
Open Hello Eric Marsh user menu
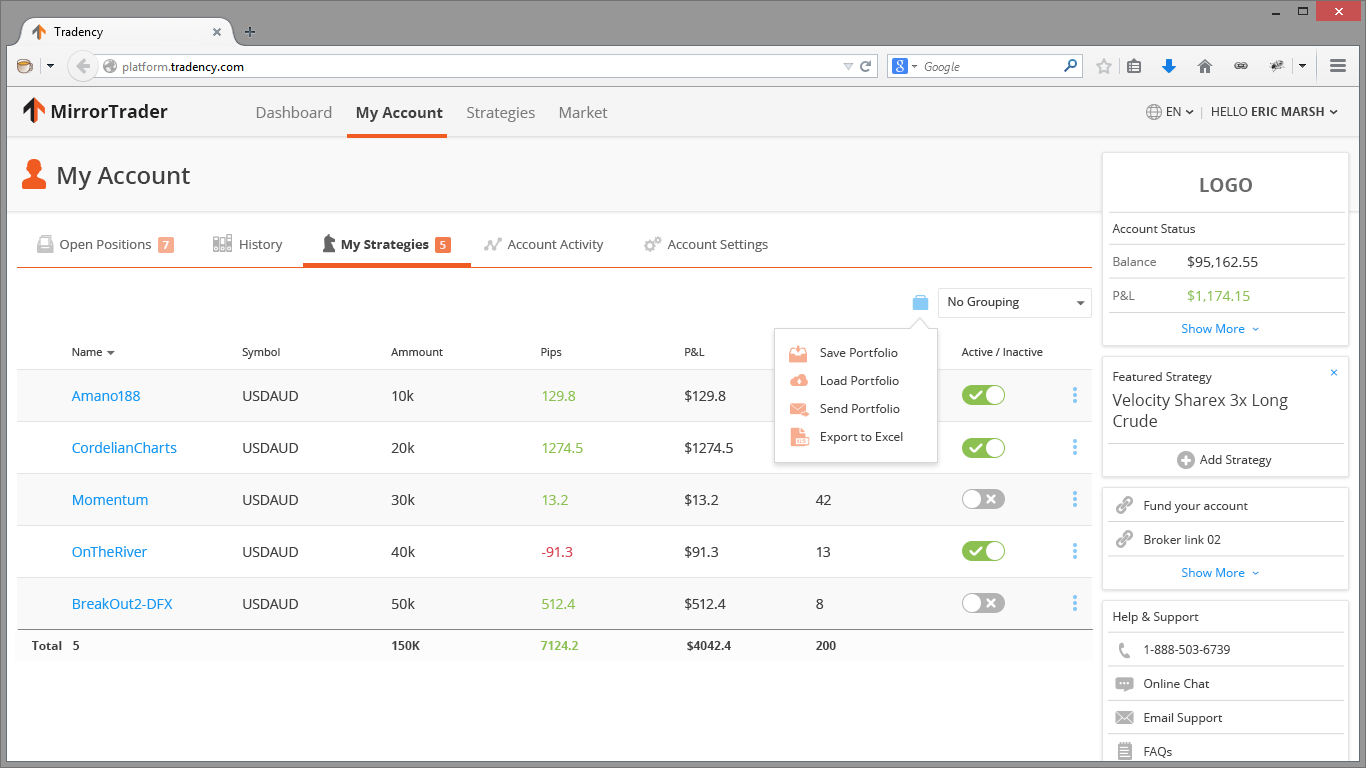pos(1274,112)
